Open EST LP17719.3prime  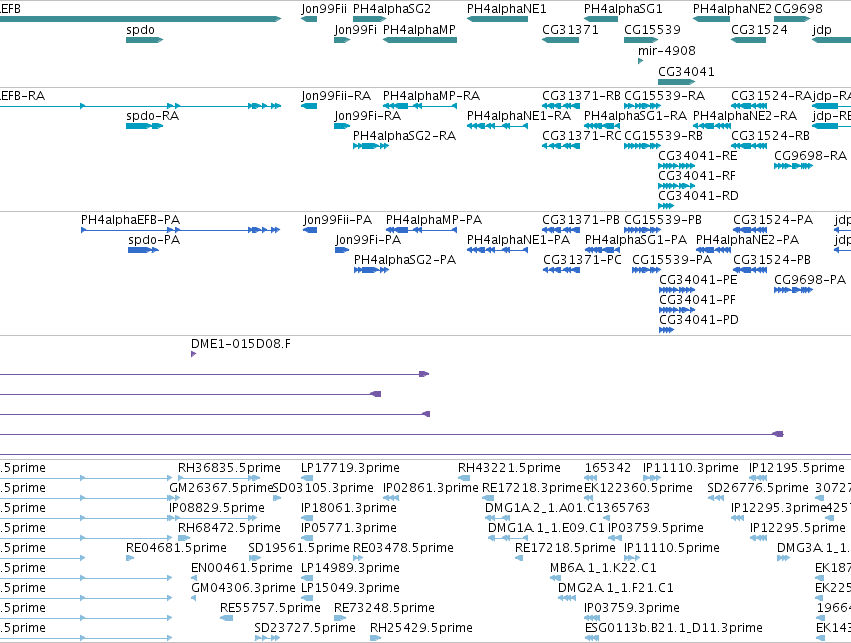pyautogui.click(x=307, y=478)
